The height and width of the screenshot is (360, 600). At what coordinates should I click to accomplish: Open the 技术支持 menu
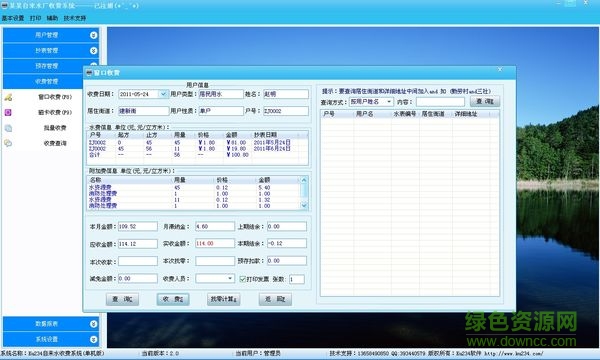(x=75, y=18)
